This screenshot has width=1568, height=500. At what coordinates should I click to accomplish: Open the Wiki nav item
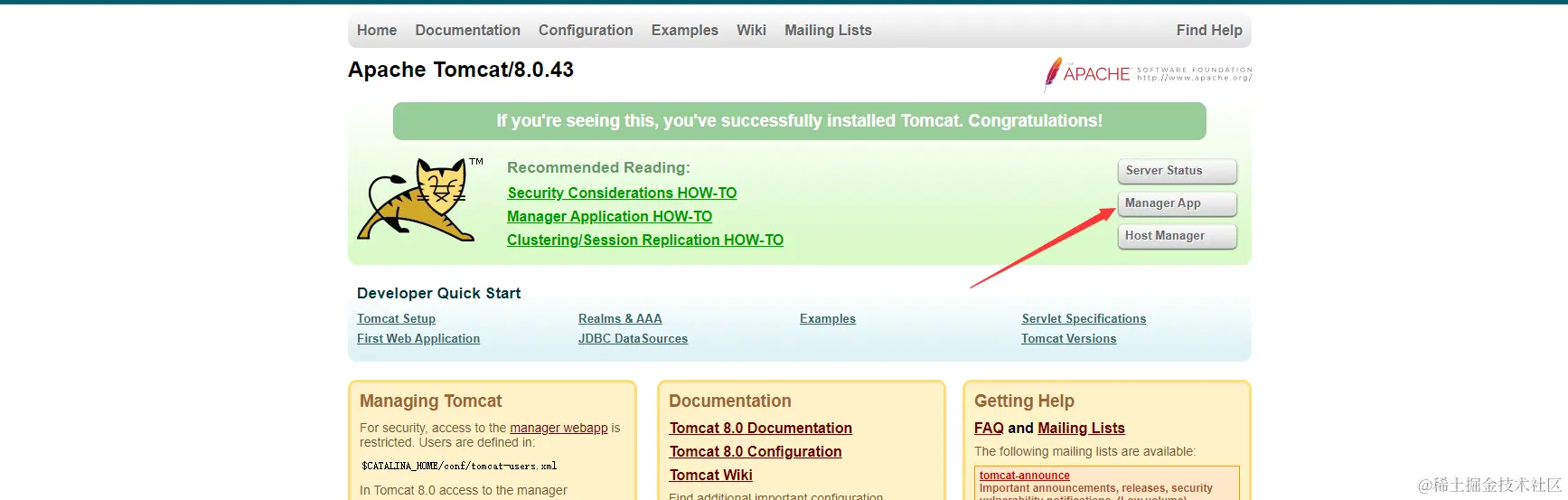[x=751, y=30]
